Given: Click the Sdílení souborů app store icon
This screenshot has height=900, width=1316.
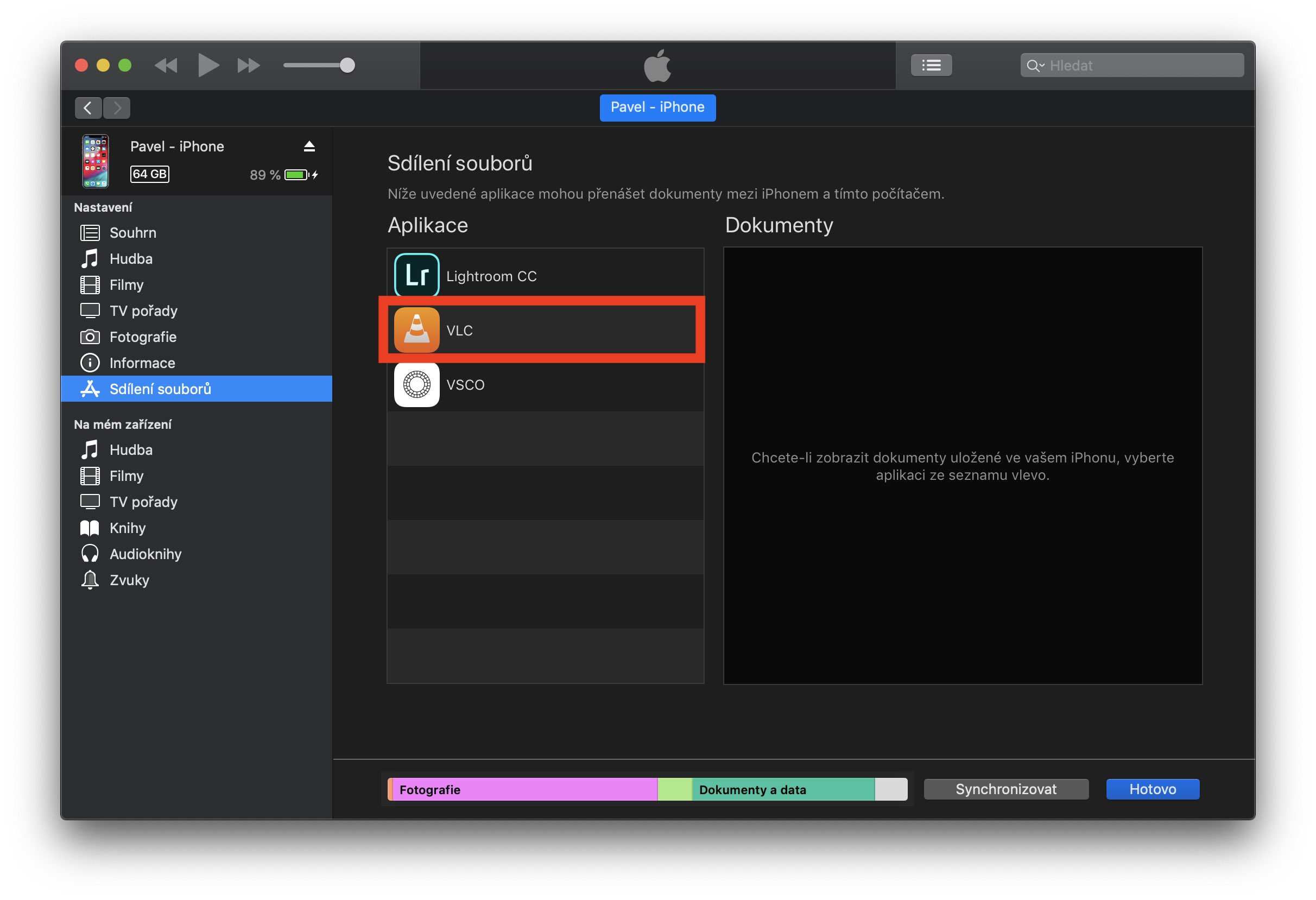Looking at the screenshot, I should (90, 389).
